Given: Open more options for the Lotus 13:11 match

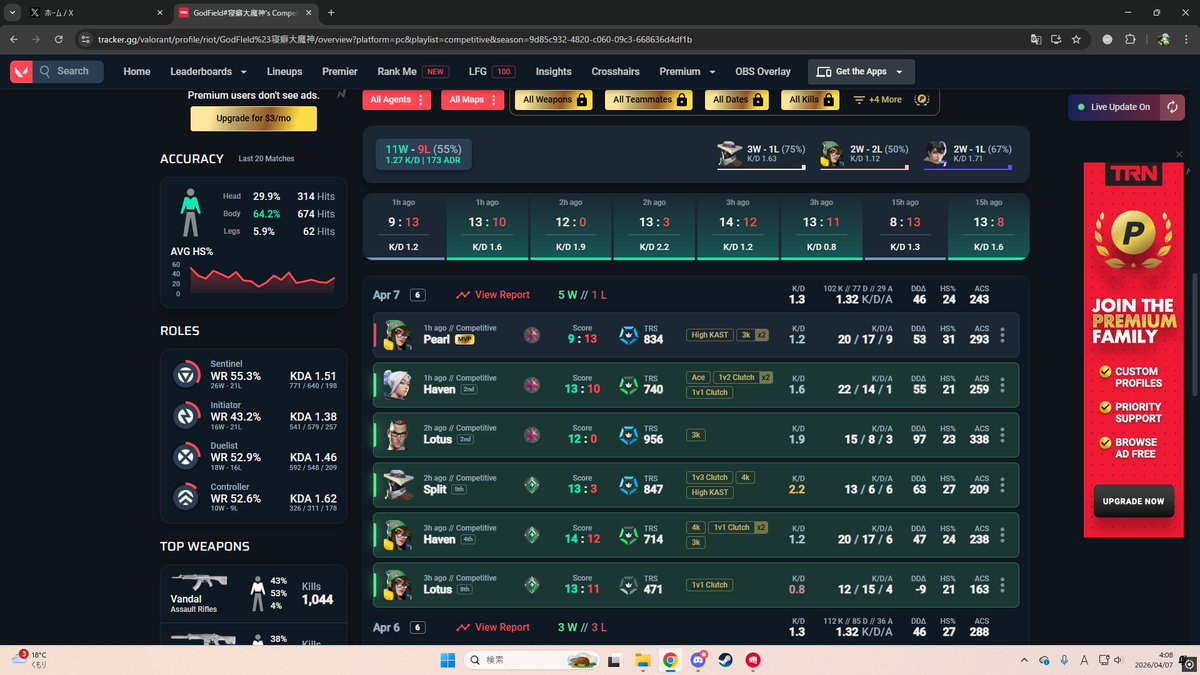Looking at the screenshot, I should [x=1002, y=585].
